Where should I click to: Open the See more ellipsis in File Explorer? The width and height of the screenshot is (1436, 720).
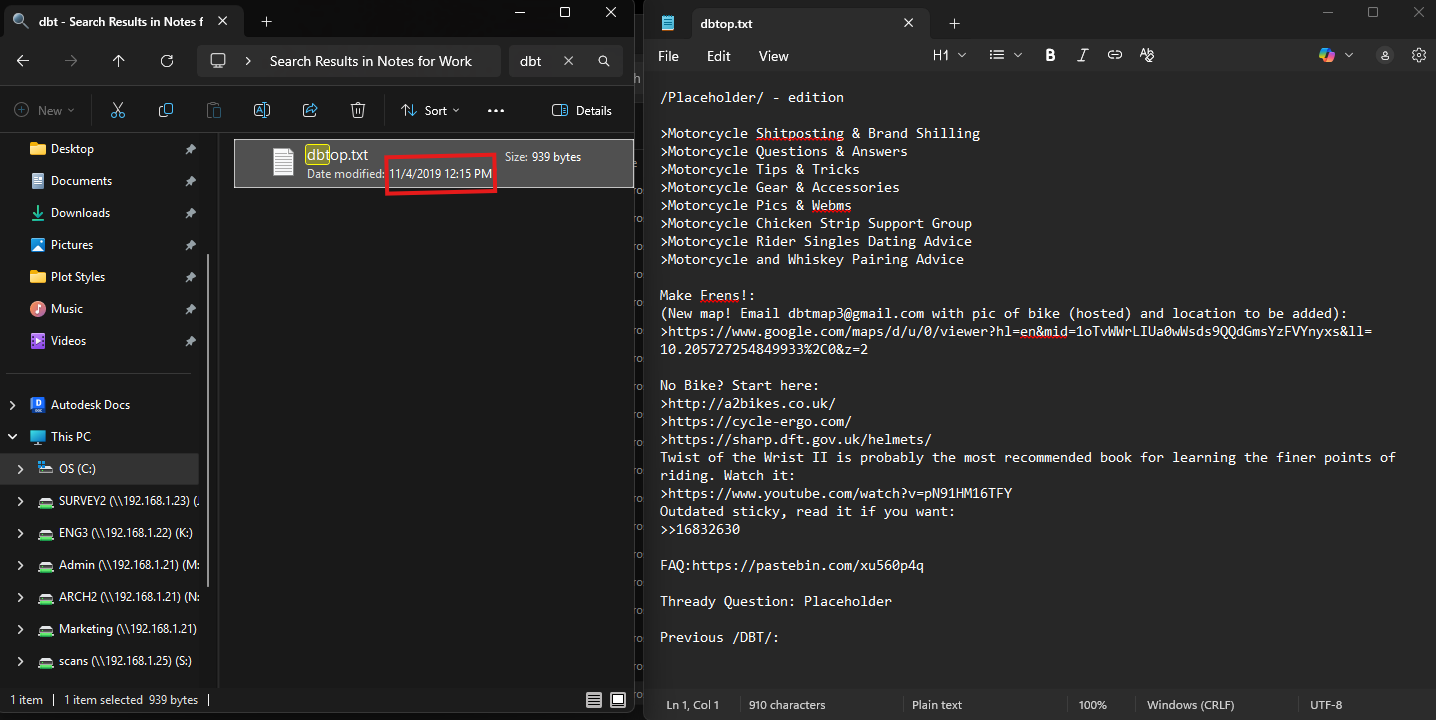click(496, 110)
